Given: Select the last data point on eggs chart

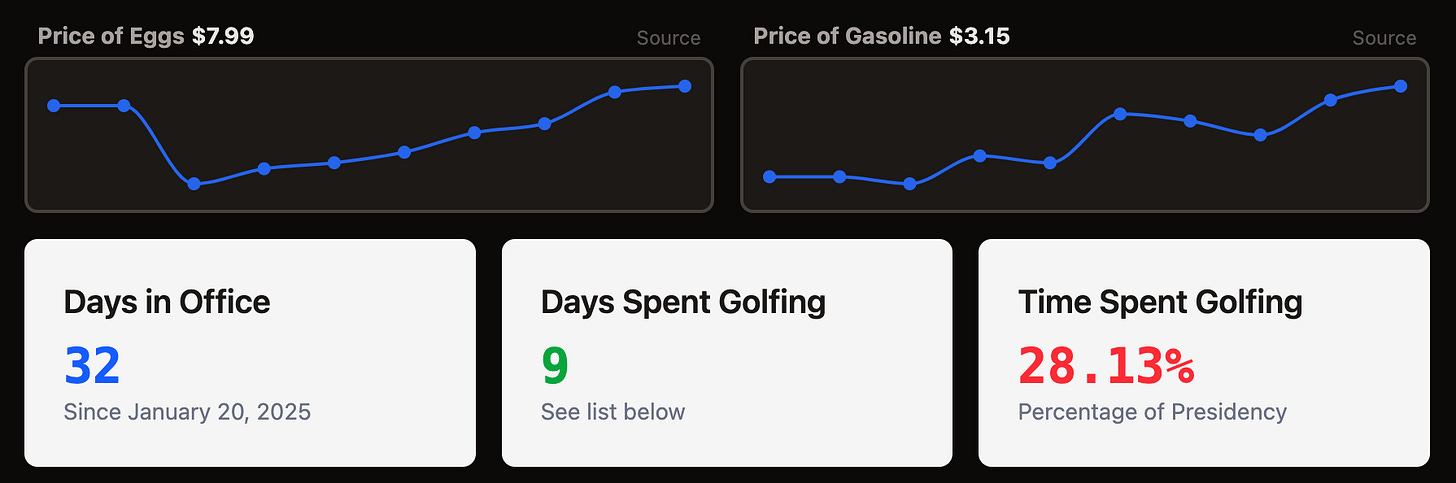Looking at the screenshot, I should 685,86.
